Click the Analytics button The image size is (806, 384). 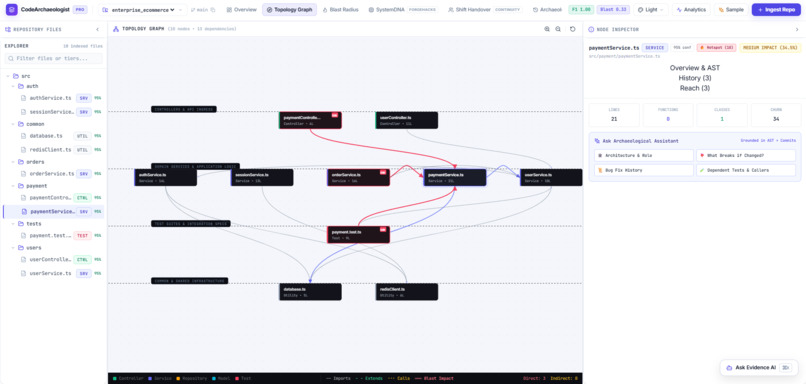point(691,10)
